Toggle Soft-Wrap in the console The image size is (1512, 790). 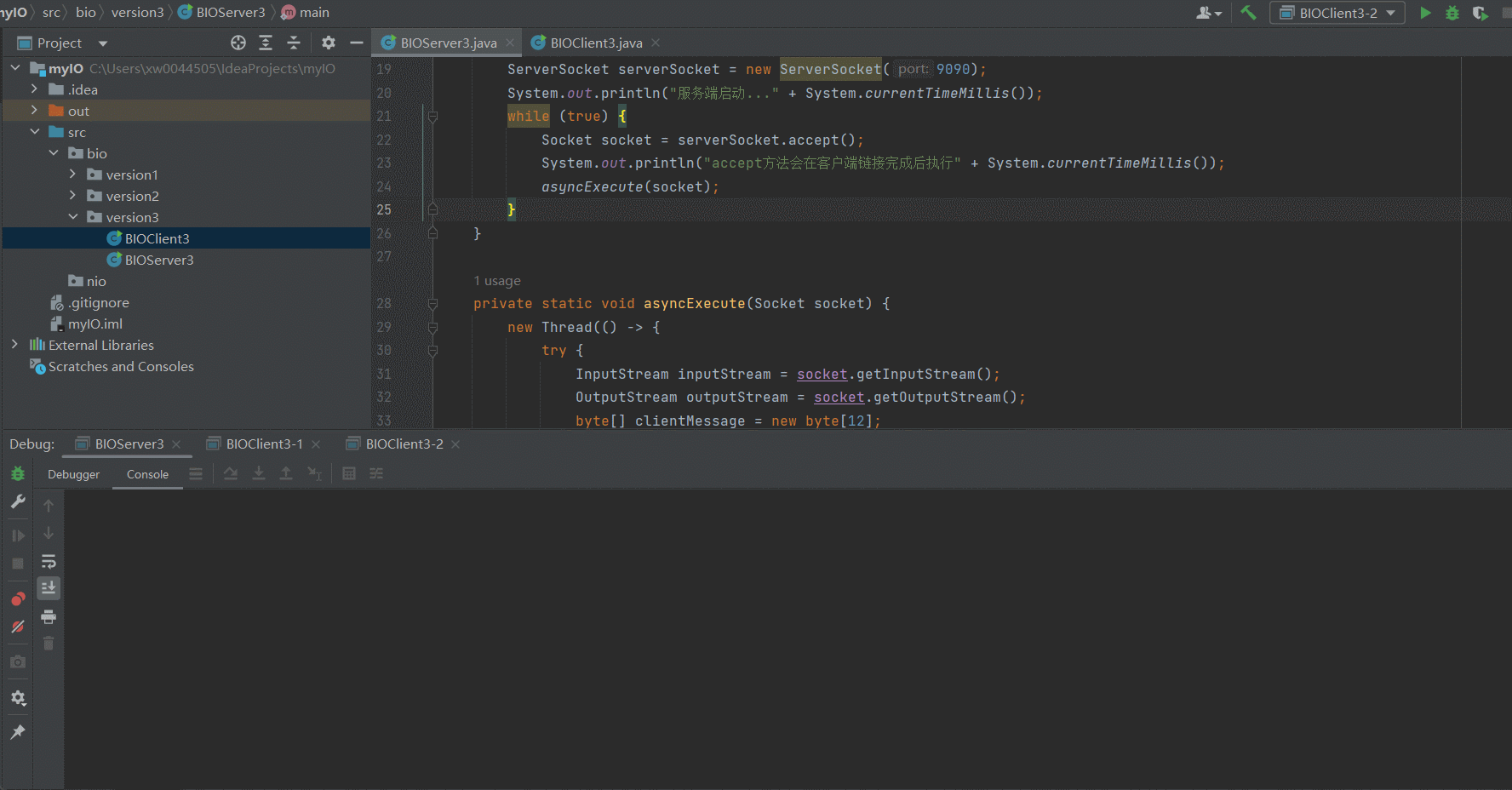[x=49, y=561]
